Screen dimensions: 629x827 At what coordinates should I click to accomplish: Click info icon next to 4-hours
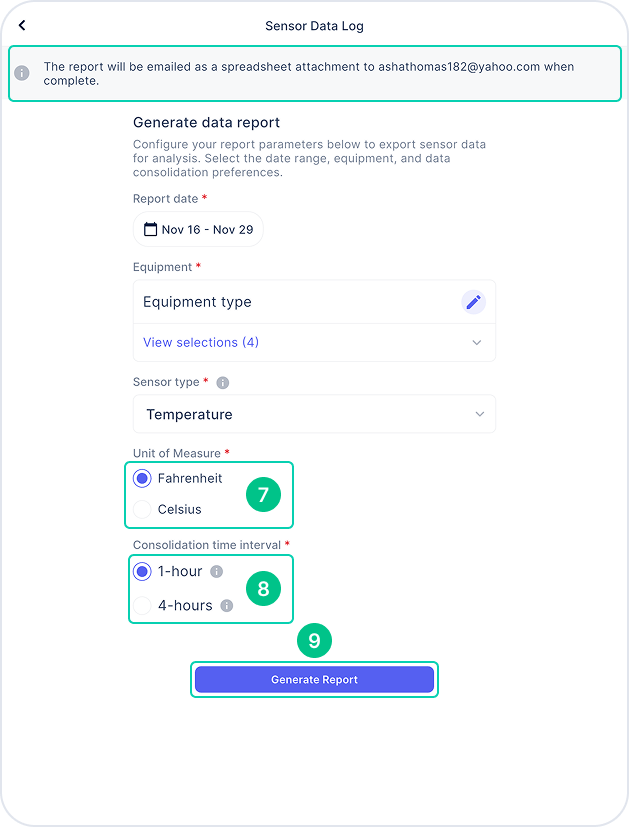[227, 605]
